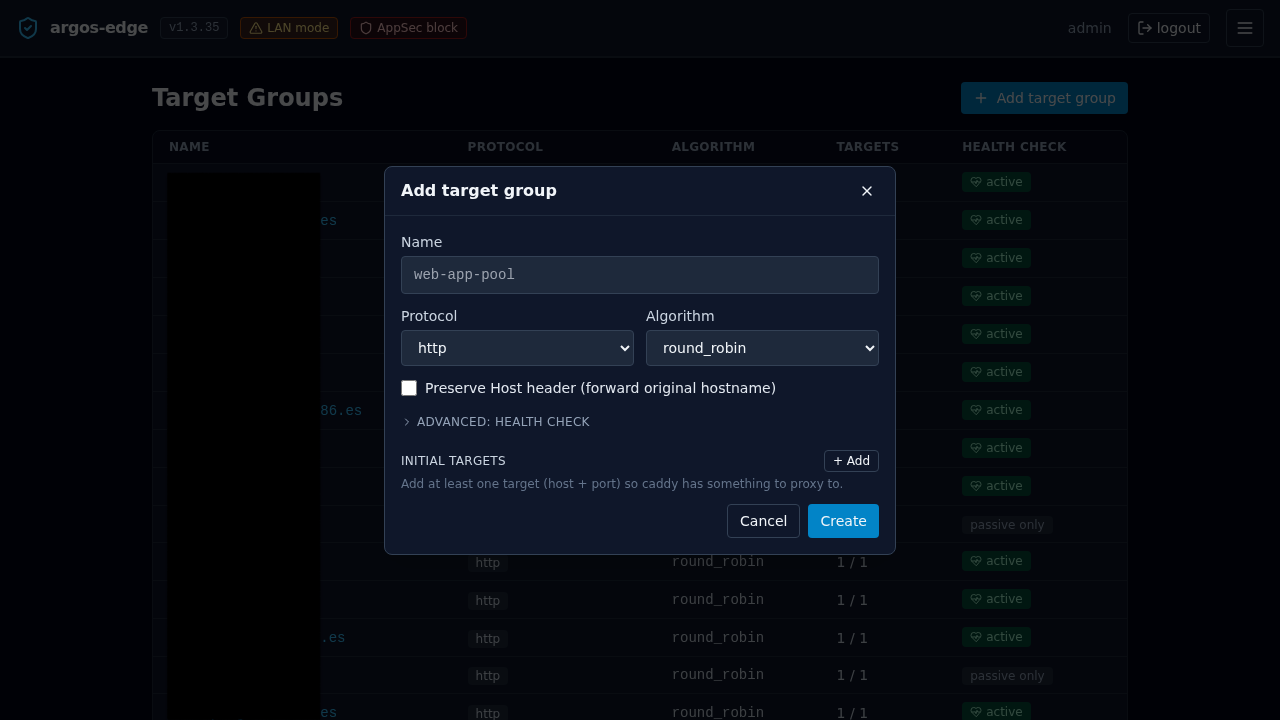Screen dimensions: 1280x720
Task: Enable the Preserve Host header checkbox
Action: (x=409, y=388)
